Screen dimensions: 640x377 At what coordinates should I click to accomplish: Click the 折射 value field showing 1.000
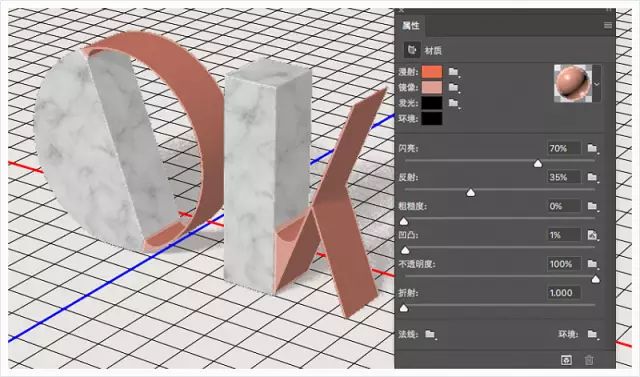pos(563,293)
